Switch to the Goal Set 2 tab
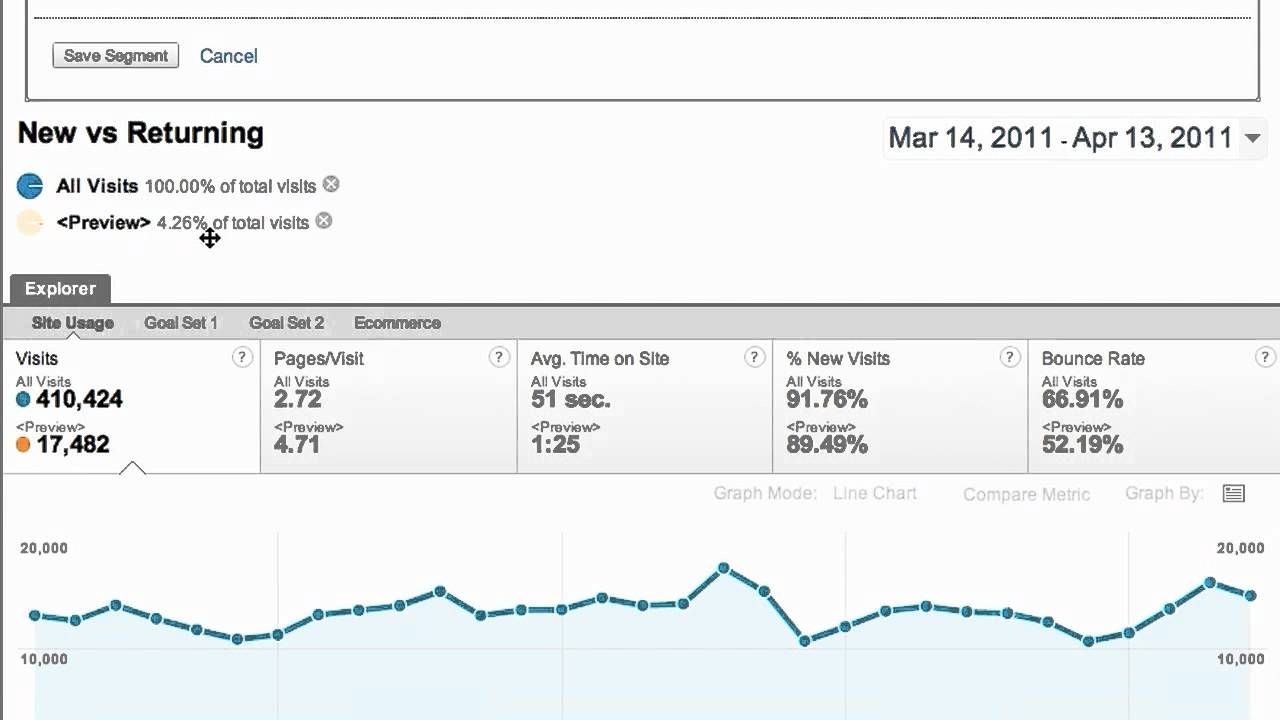 287,323
